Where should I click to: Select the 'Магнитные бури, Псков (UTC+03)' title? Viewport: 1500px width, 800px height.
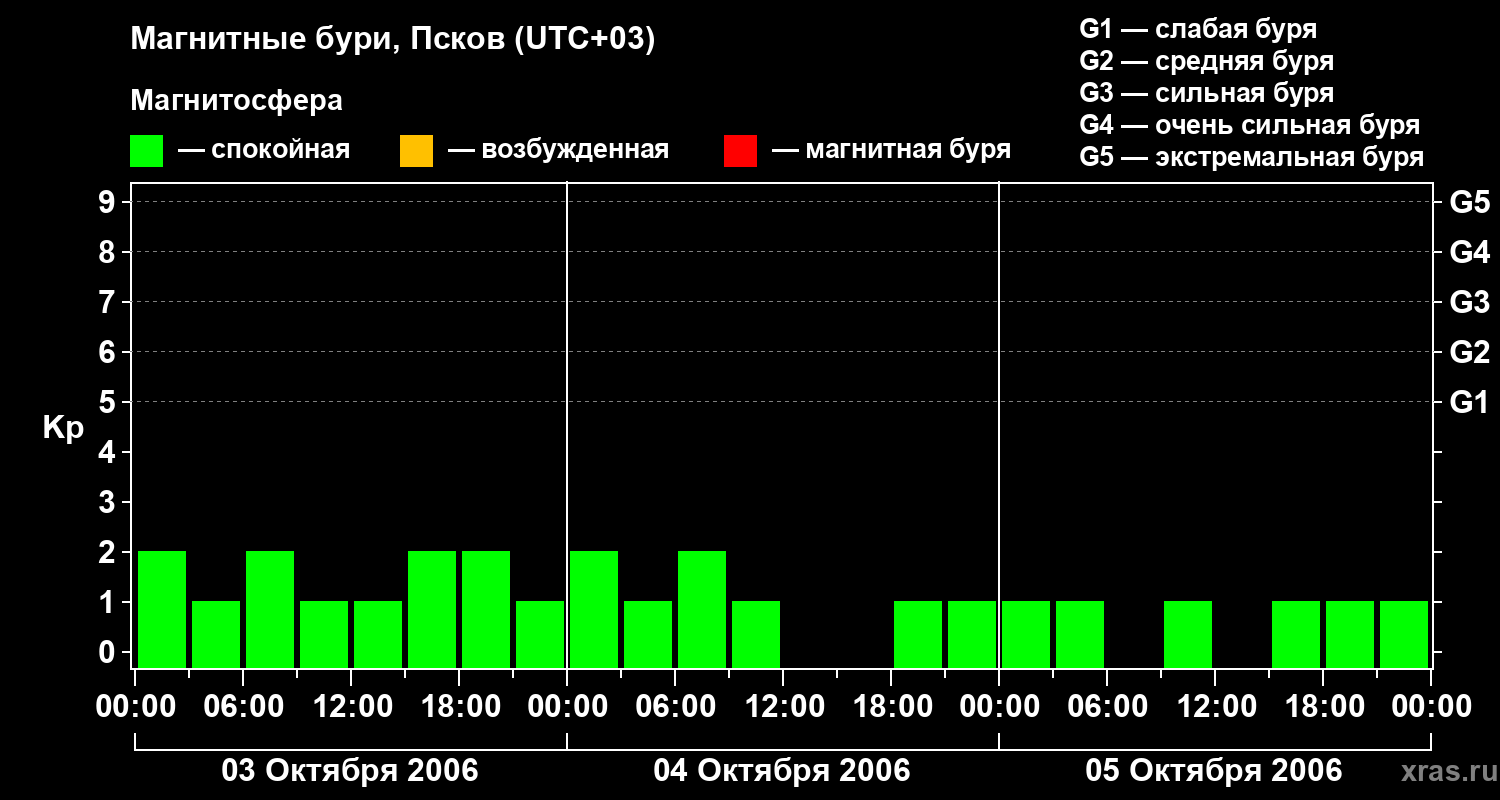[393, 40]
